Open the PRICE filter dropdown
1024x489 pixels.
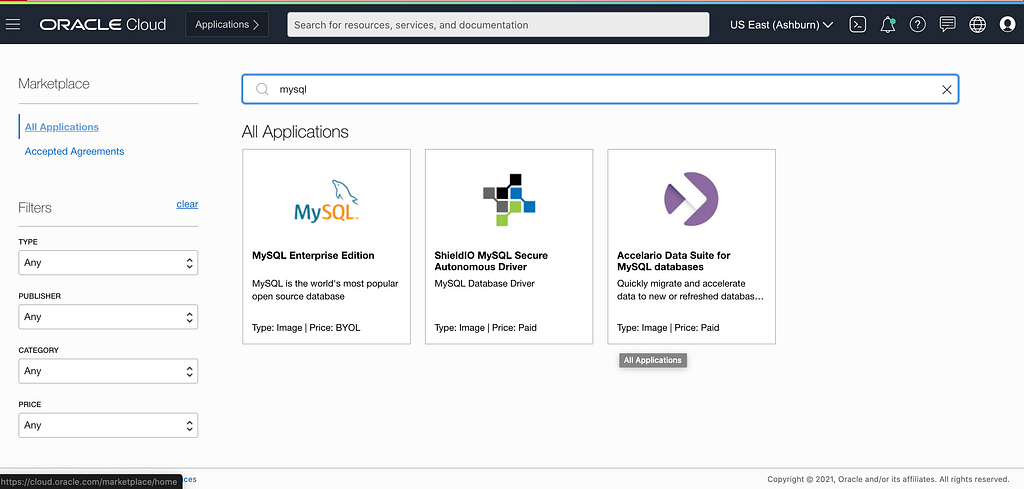[x=108, y=425]
